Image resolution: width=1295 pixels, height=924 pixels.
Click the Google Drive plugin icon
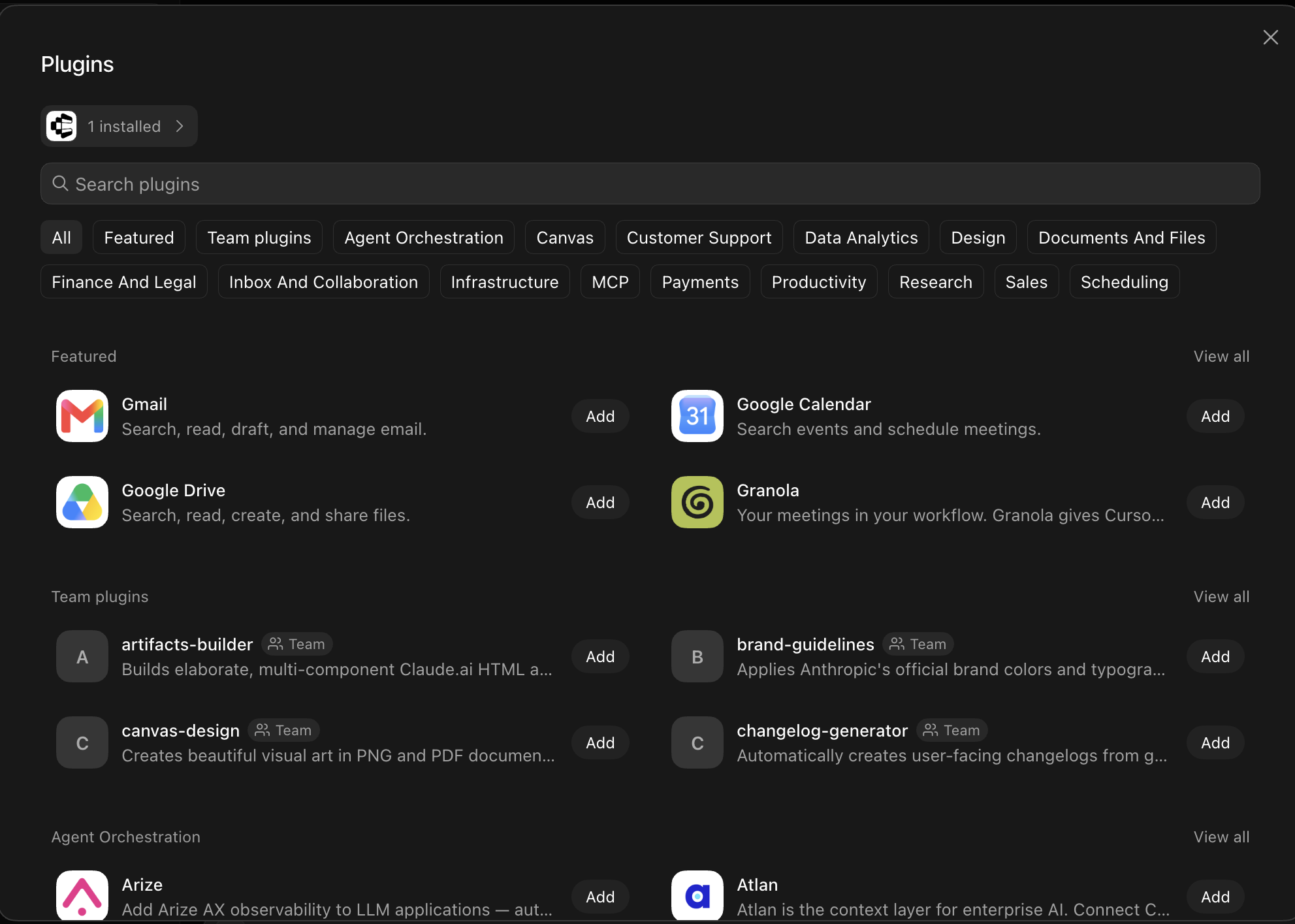[82, 502]
